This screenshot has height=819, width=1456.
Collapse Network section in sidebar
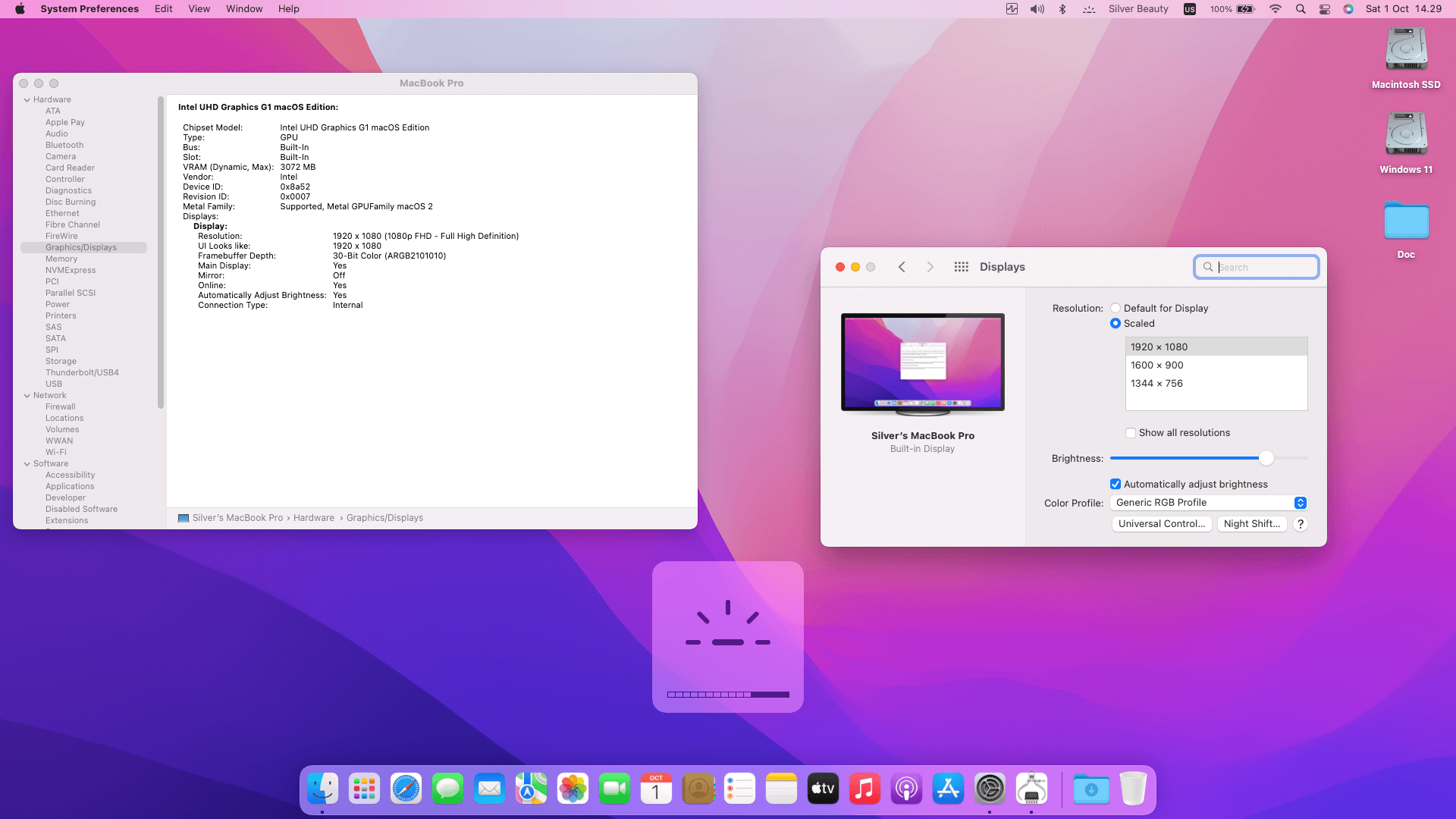click(x=27, y=396)
